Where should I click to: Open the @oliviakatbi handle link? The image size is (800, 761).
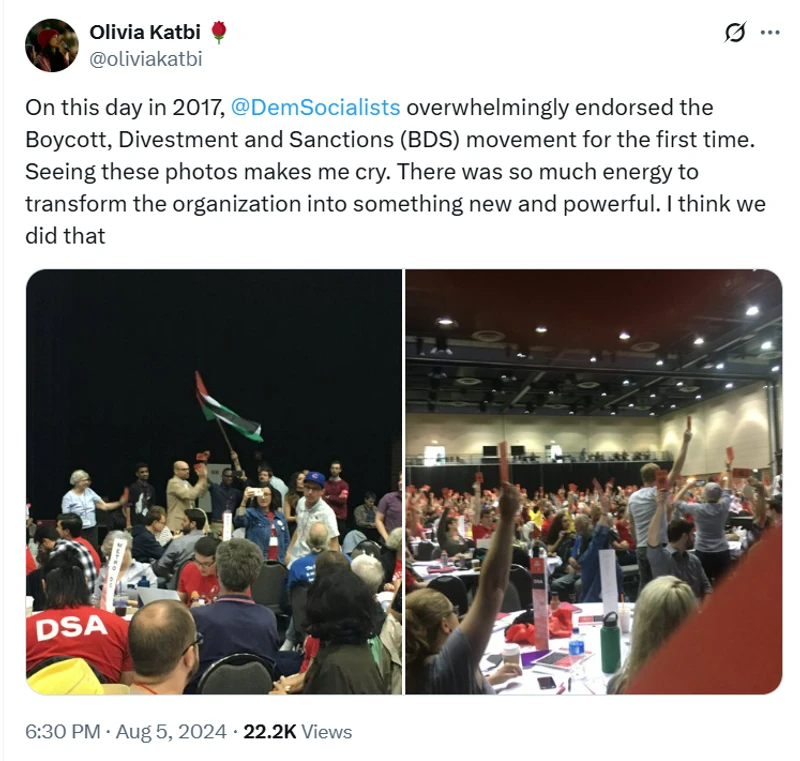pyautogui.click(x=146, y=59)
